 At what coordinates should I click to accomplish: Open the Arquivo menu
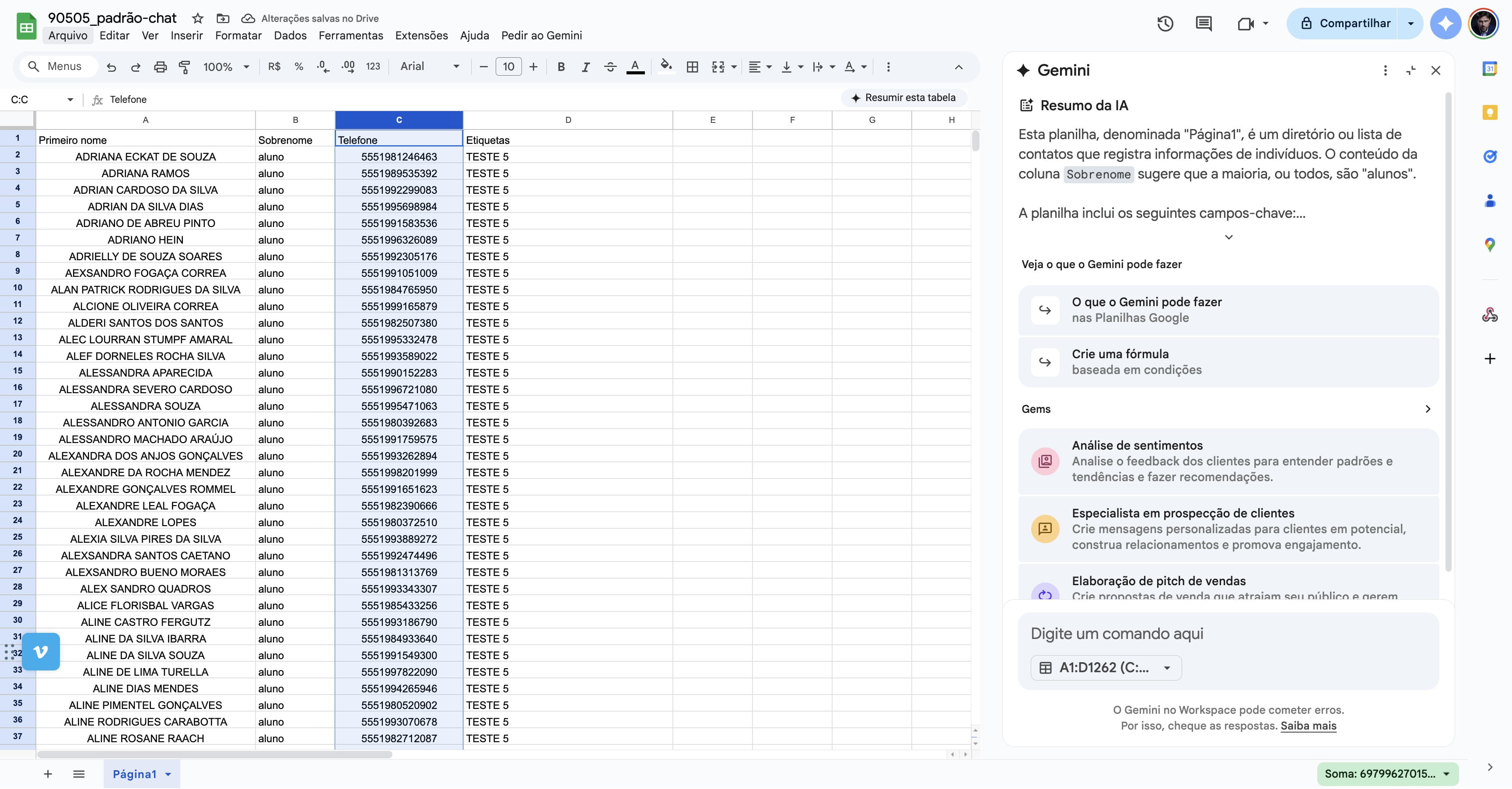click(67, 35)
